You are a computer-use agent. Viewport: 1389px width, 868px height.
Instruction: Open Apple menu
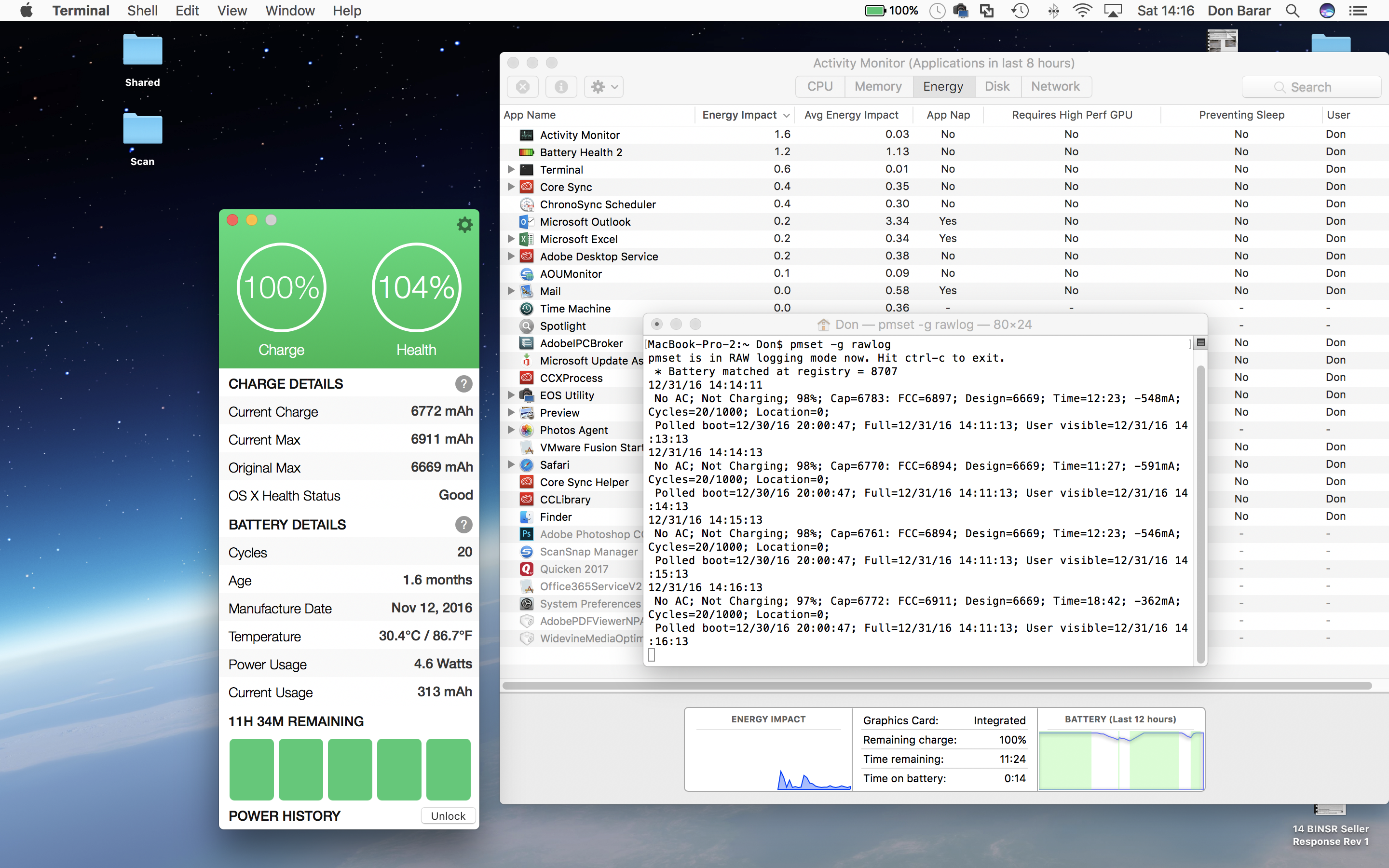(26, 10)
